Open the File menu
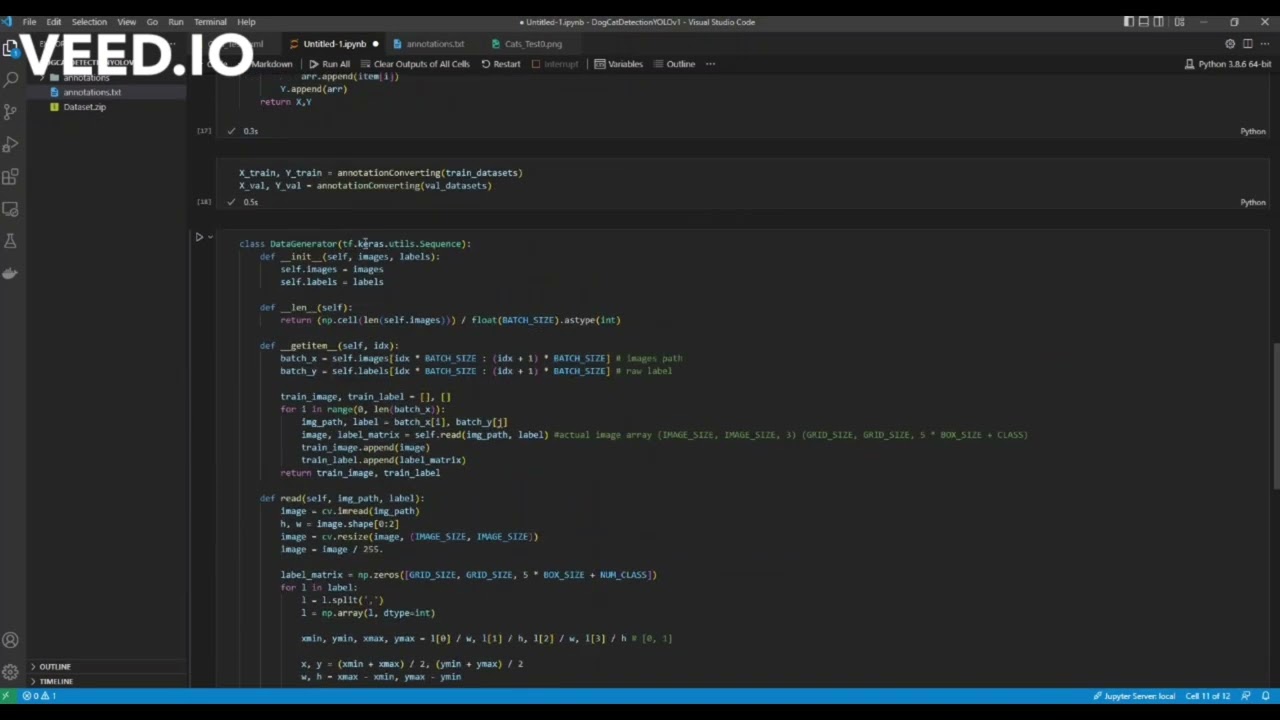The image size is (1280, 720). point(29,22)
